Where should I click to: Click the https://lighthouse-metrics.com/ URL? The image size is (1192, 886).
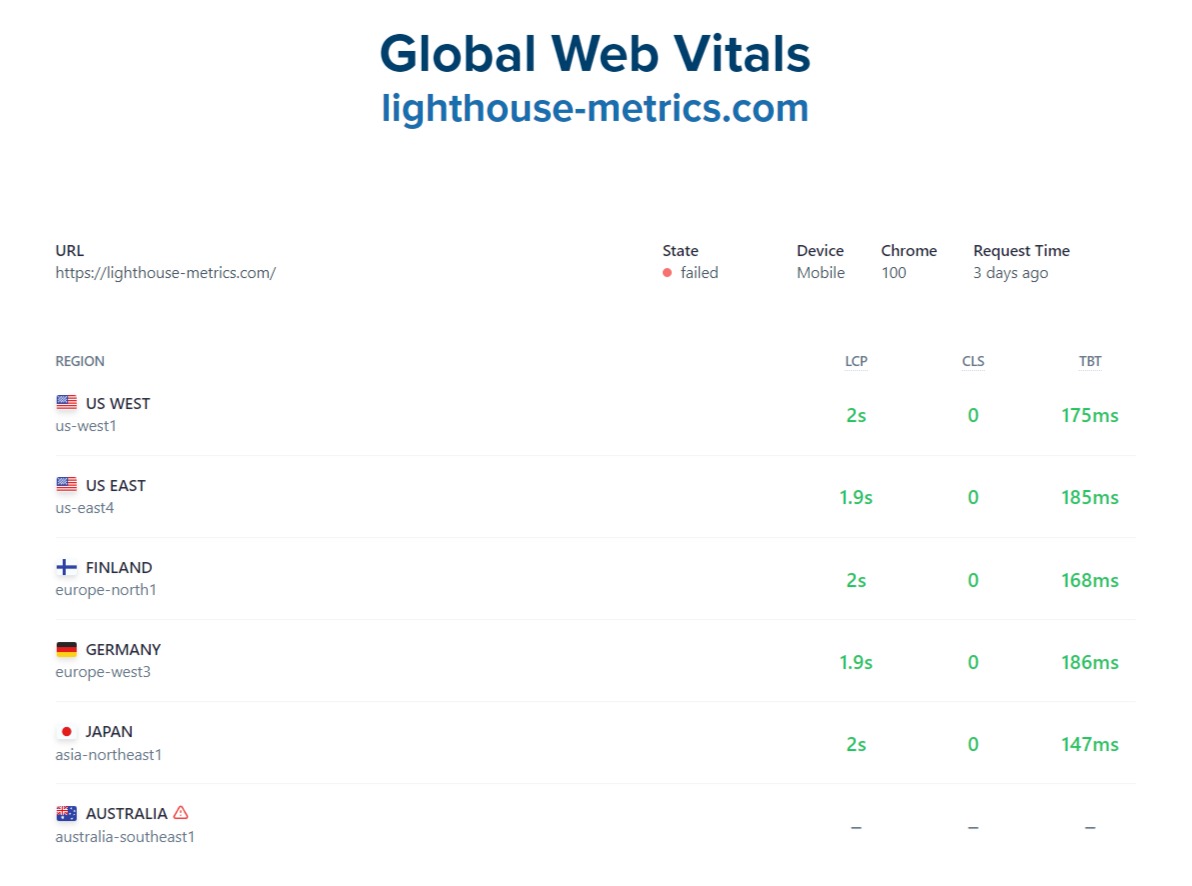166,272
